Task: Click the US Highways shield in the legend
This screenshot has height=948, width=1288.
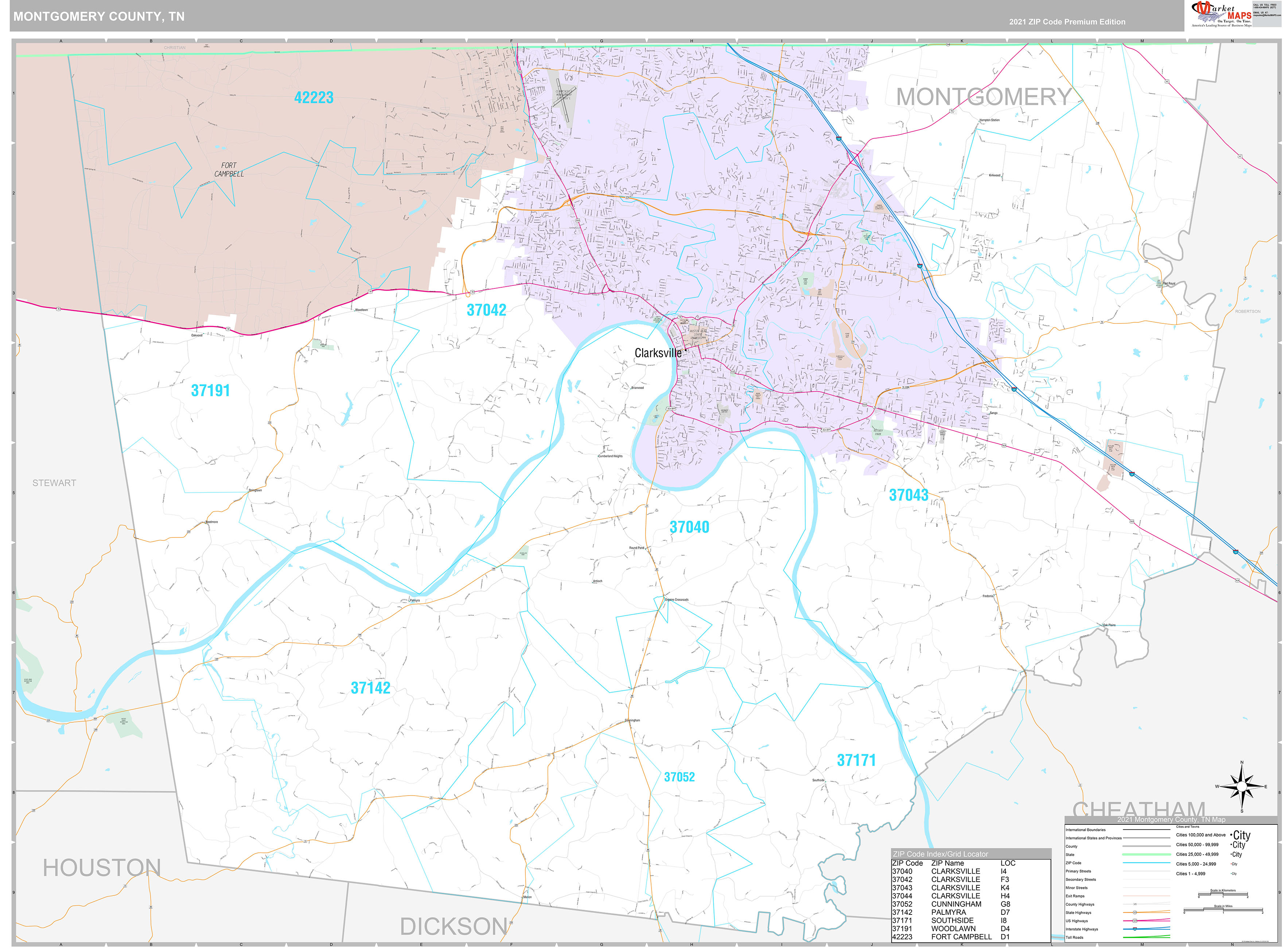Action: (x=1135, y=921)
